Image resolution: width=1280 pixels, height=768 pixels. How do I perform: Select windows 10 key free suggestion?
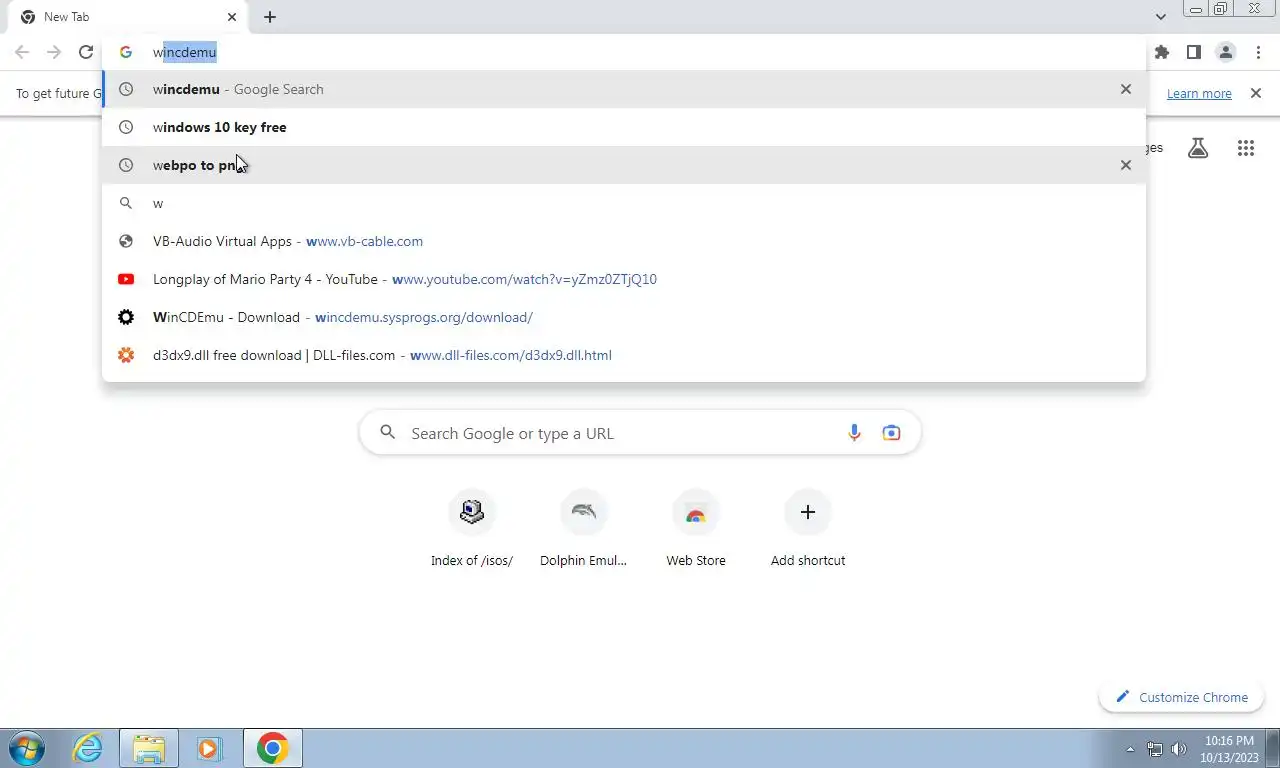tap(624, 127)
